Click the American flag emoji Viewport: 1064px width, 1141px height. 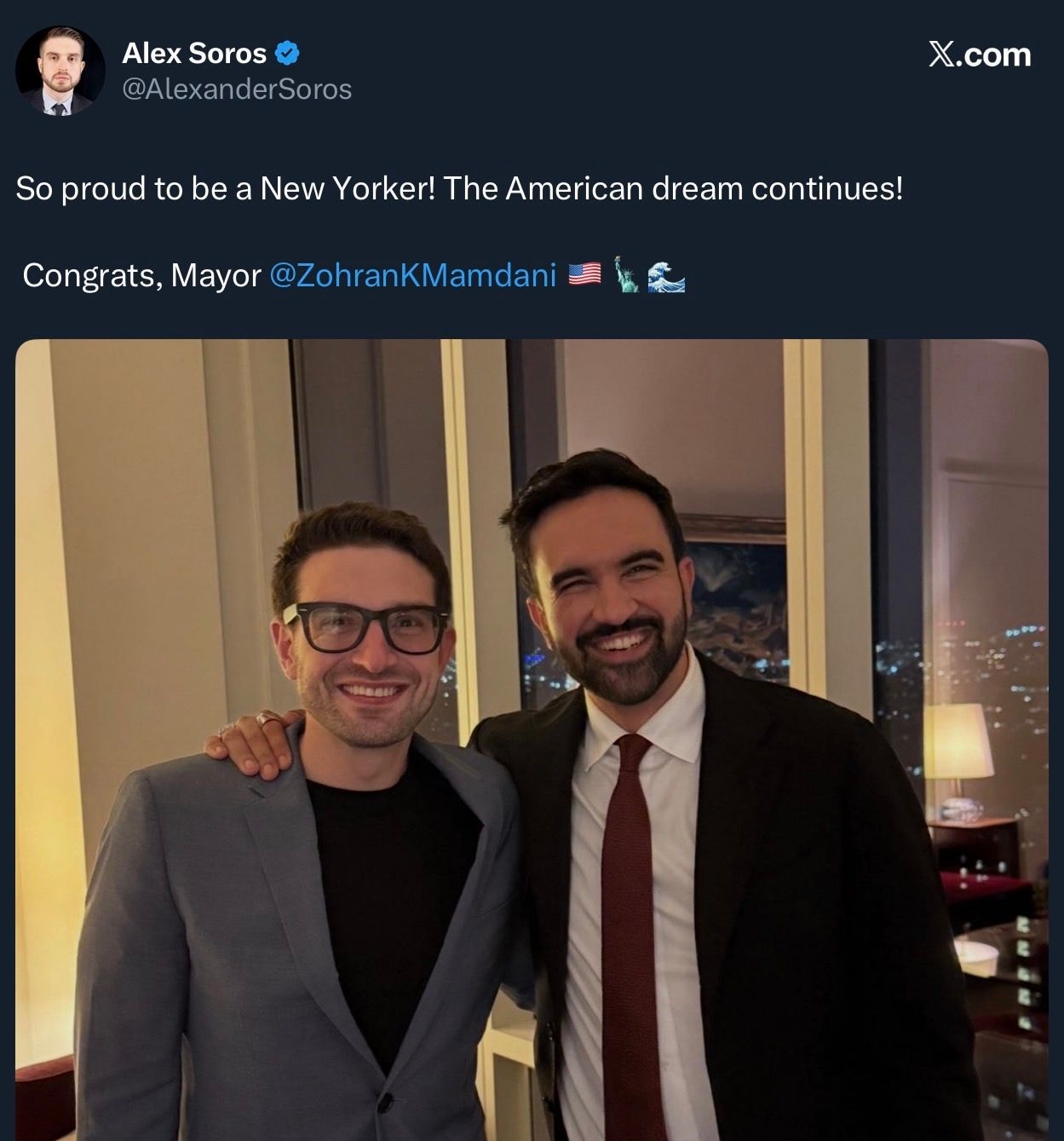pos(584,274)
